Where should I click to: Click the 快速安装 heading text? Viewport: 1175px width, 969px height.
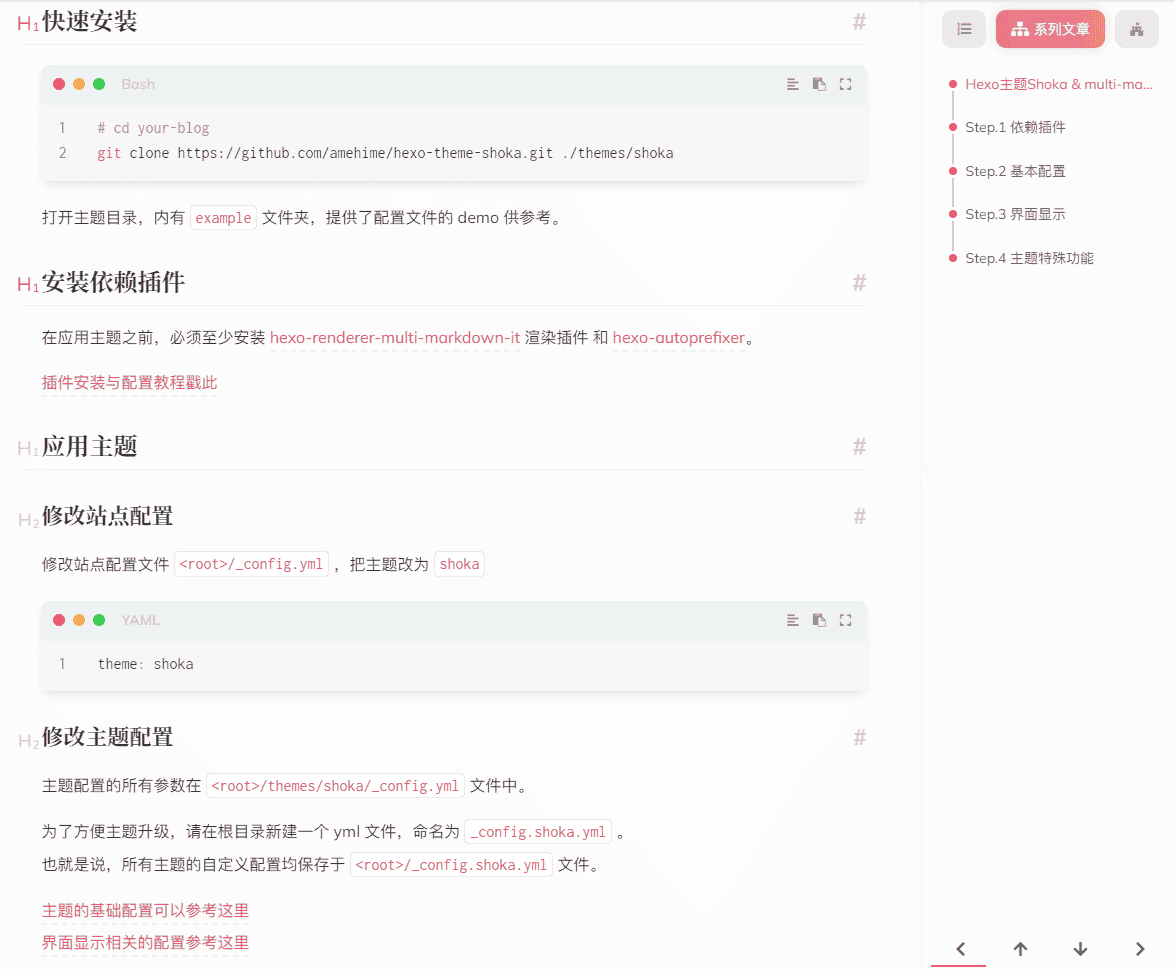pos(90,22)
